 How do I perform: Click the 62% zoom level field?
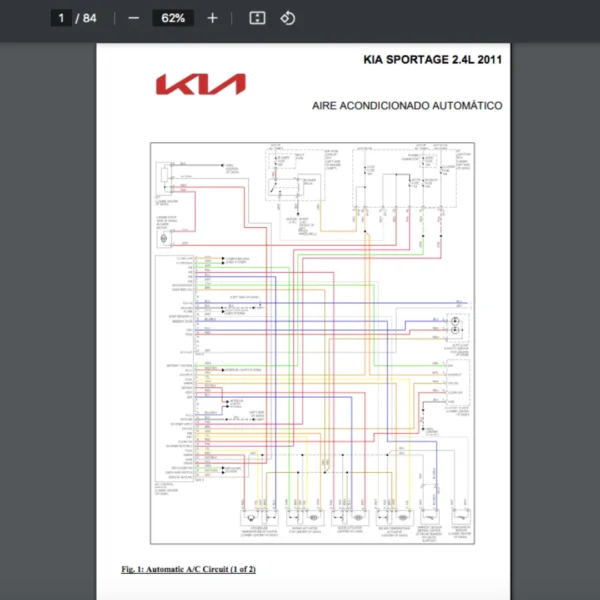[x=173, y=18]
